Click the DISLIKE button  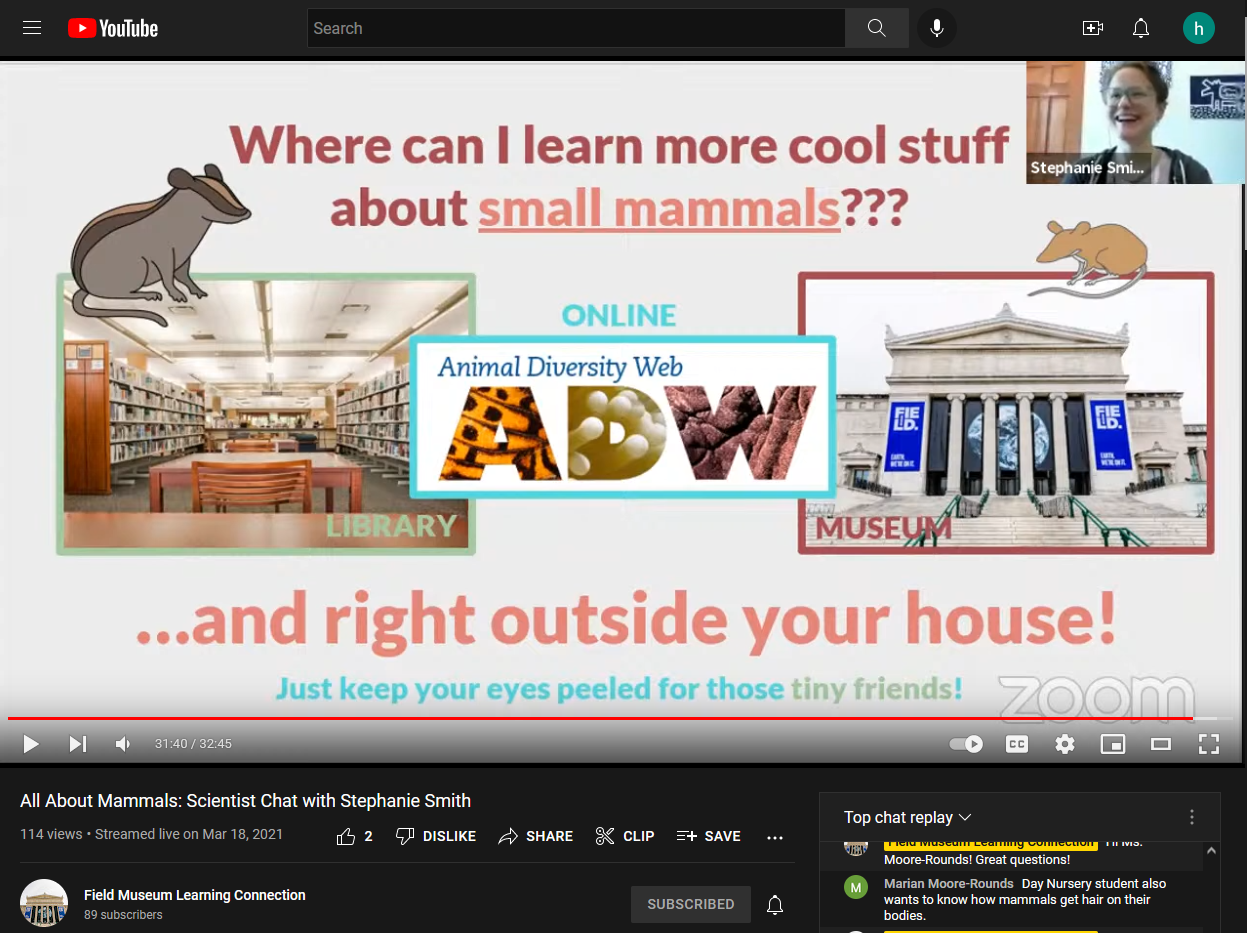[436, 836]
